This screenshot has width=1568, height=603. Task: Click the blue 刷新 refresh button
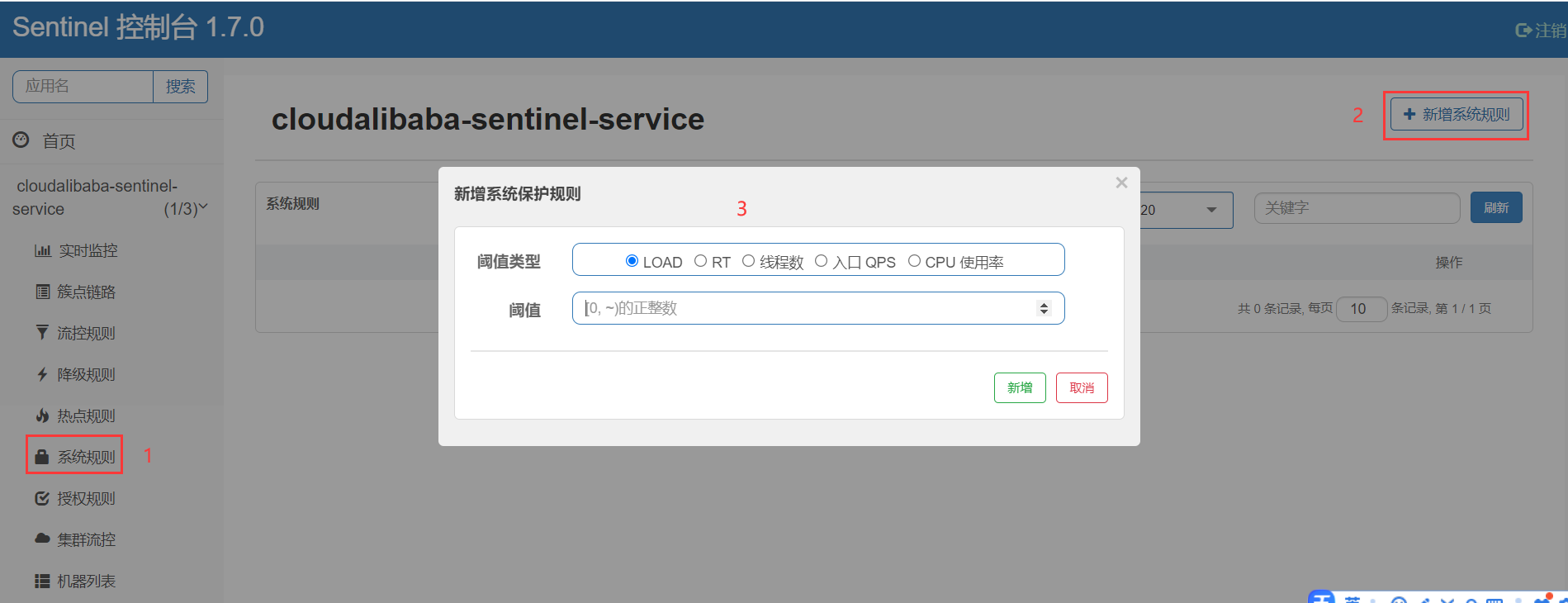click(1496, 207)
